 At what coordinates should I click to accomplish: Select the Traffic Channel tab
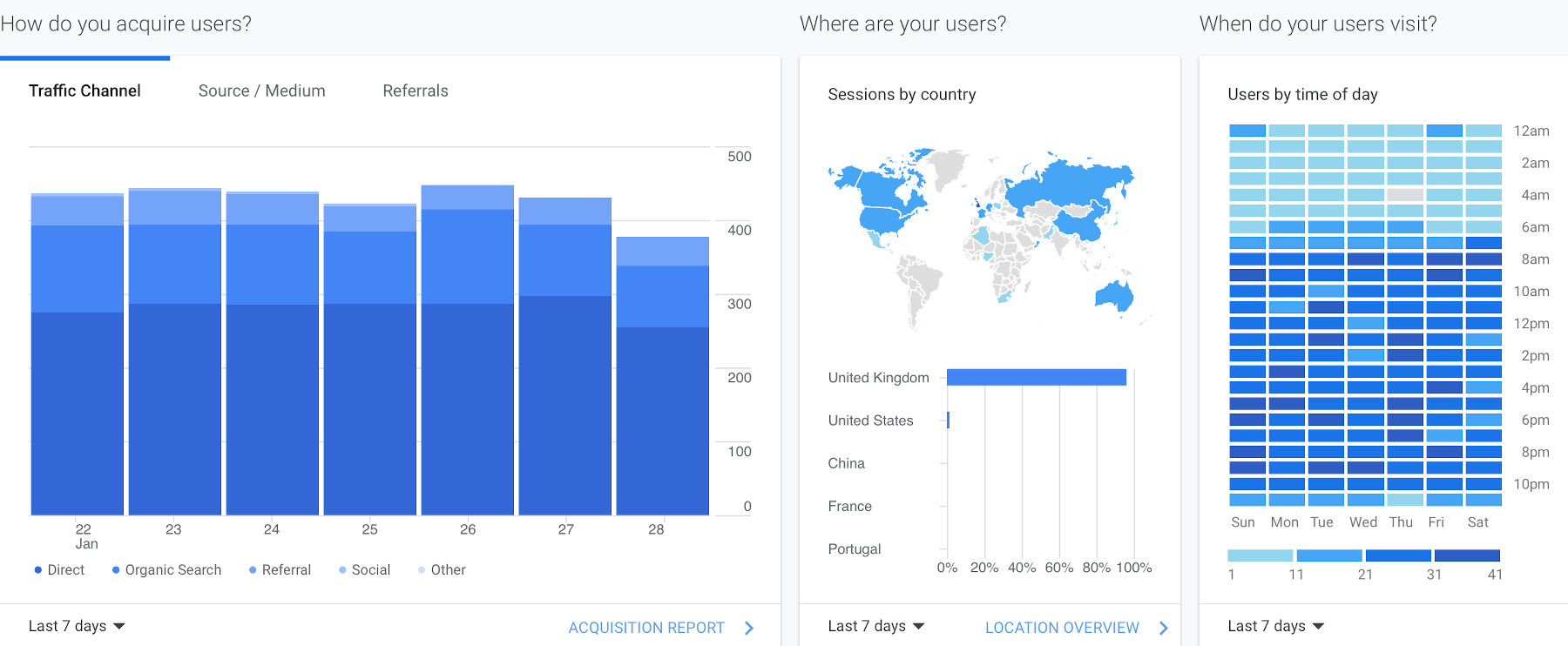[x=84, y=91]
